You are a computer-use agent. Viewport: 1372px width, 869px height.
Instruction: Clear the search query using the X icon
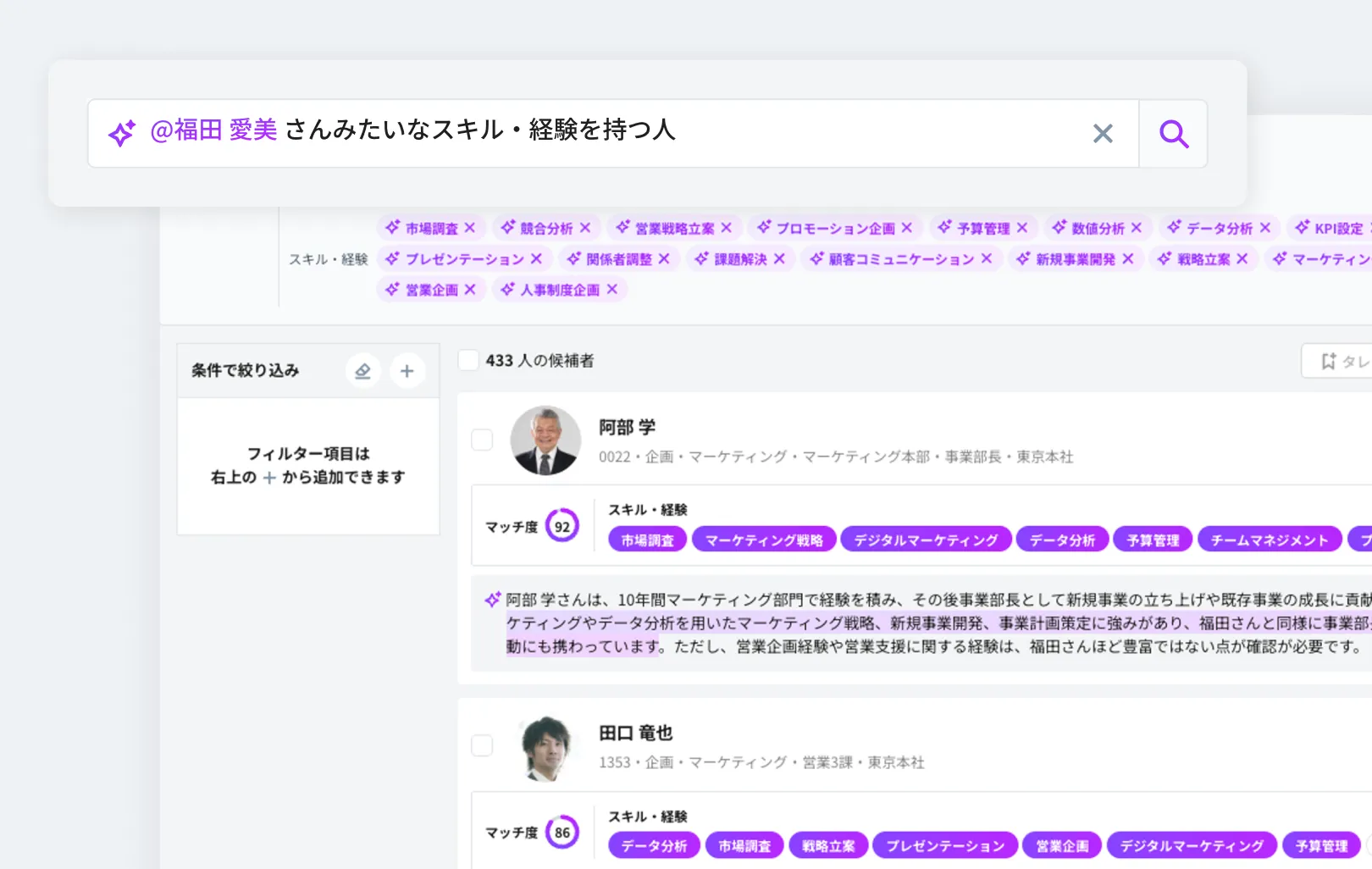1103,133
